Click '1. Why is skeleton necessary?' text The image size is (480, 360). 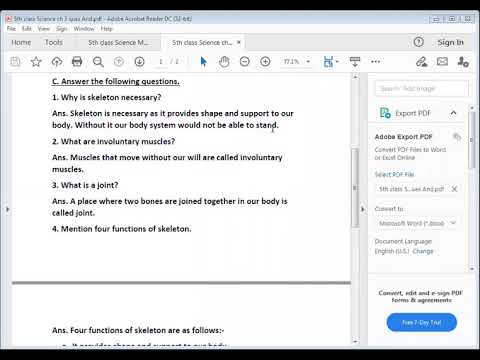(107, 97)
